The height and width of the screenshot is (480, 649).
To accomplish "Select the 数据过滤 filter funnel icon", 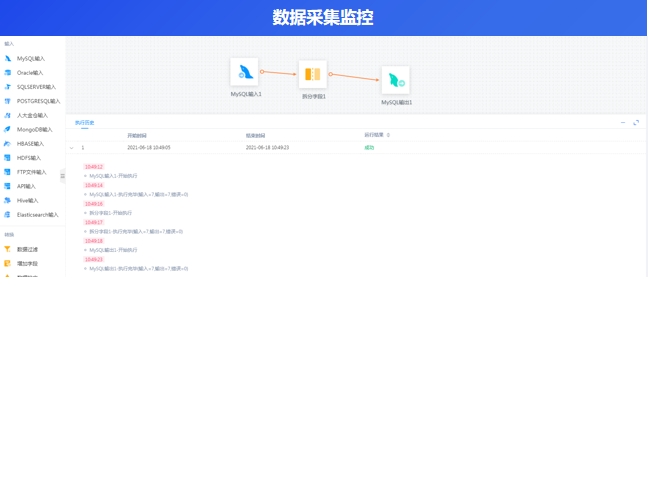I will pos(7,249).
